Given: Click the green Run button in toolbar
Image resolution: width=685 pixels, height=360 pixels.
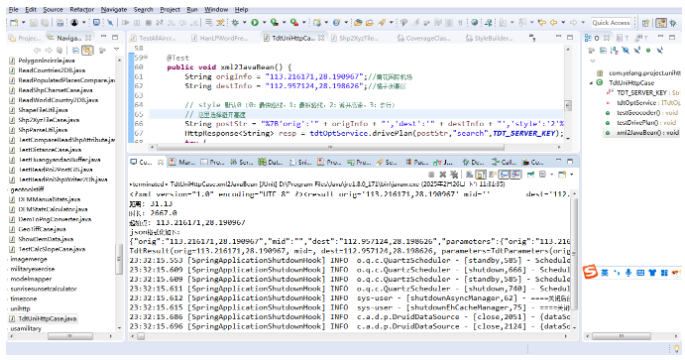Looking at the screenshot, I should (x=255, y=22).
